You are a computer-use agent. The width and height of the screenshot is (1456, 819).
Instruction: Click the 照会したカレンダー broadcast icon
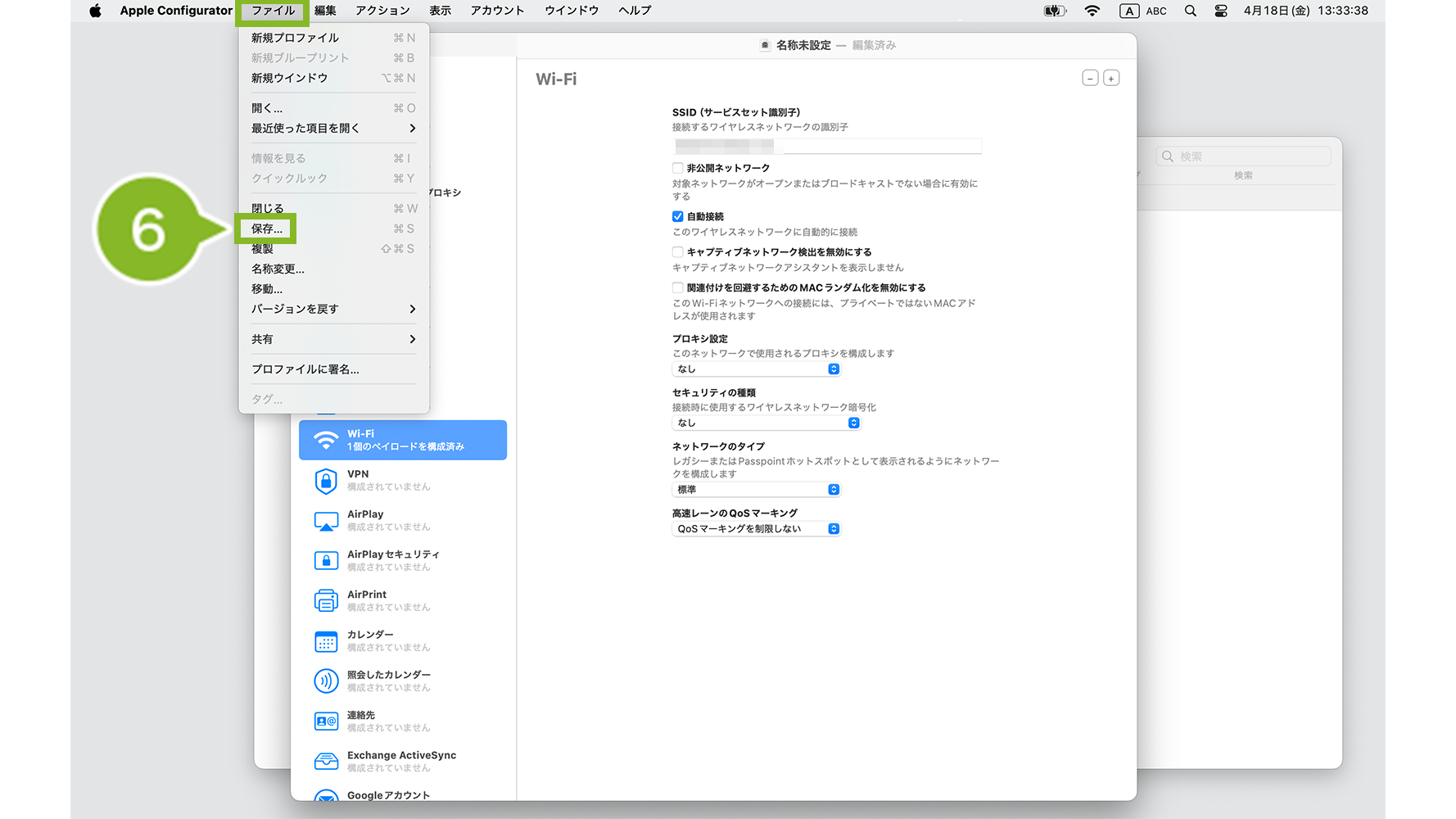326,681
